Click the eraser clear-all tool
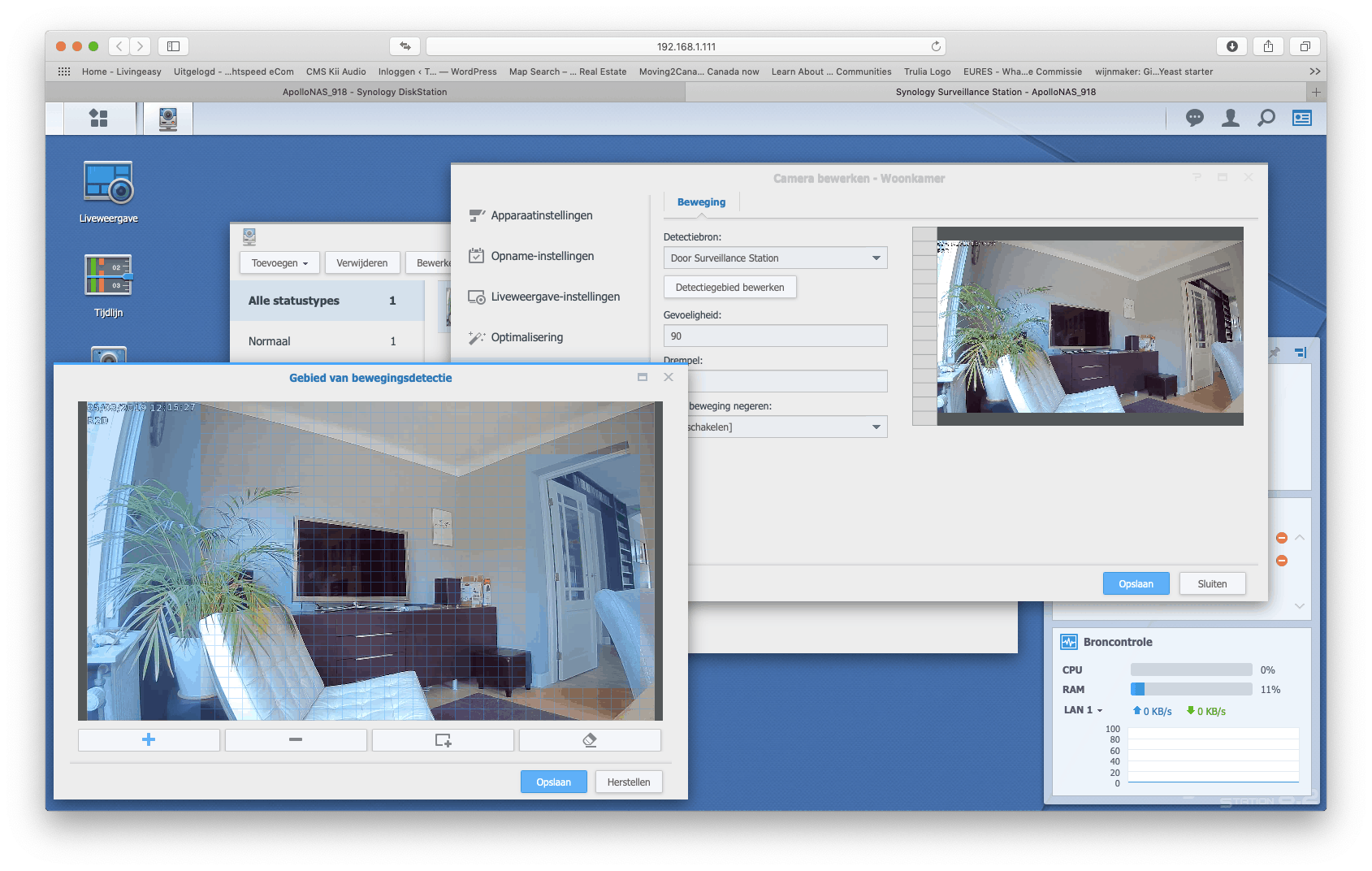This screenshot has width=1372, height=871. point(590,739)
